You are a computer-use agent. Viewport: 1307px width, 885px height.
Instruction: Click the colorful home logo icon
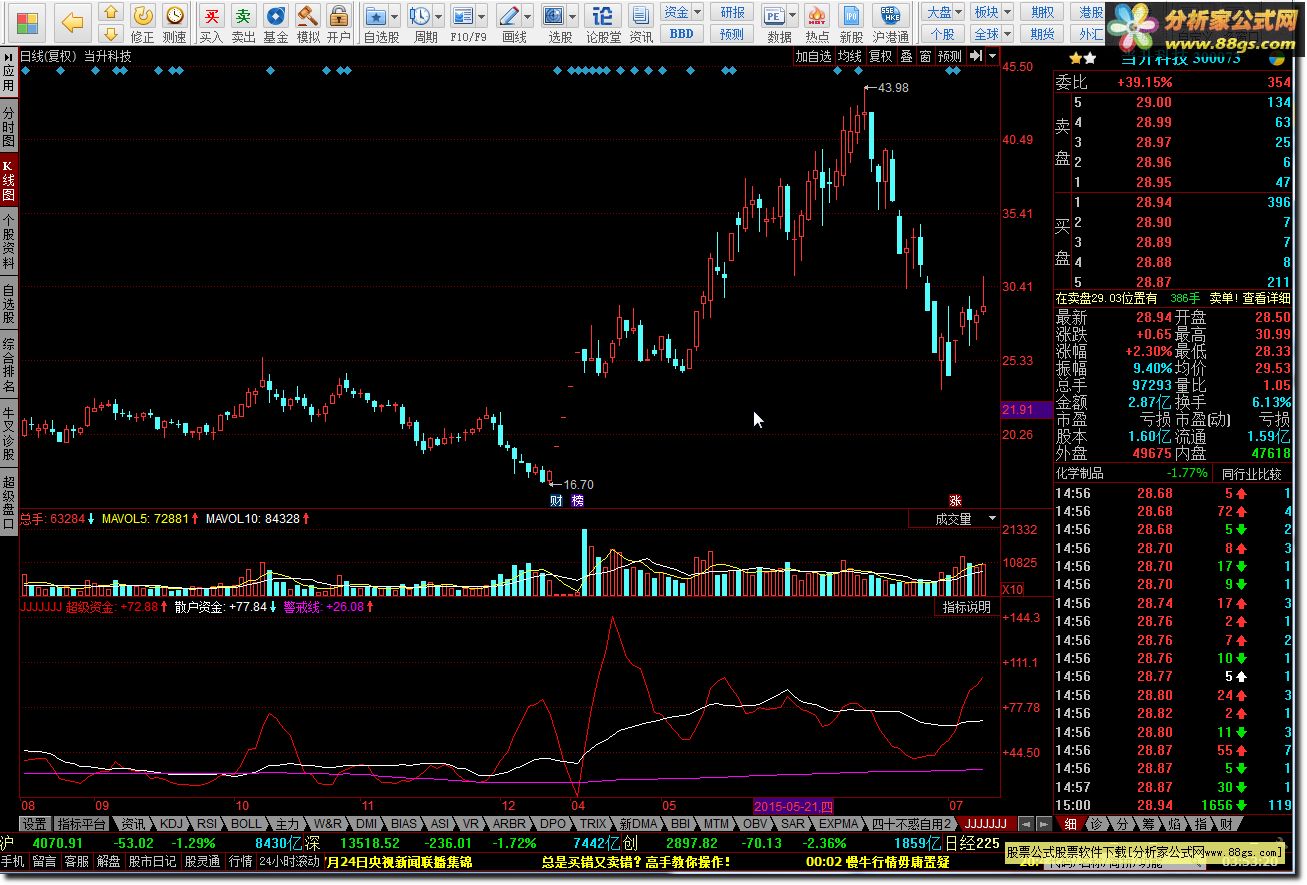[x=28, y=22]
